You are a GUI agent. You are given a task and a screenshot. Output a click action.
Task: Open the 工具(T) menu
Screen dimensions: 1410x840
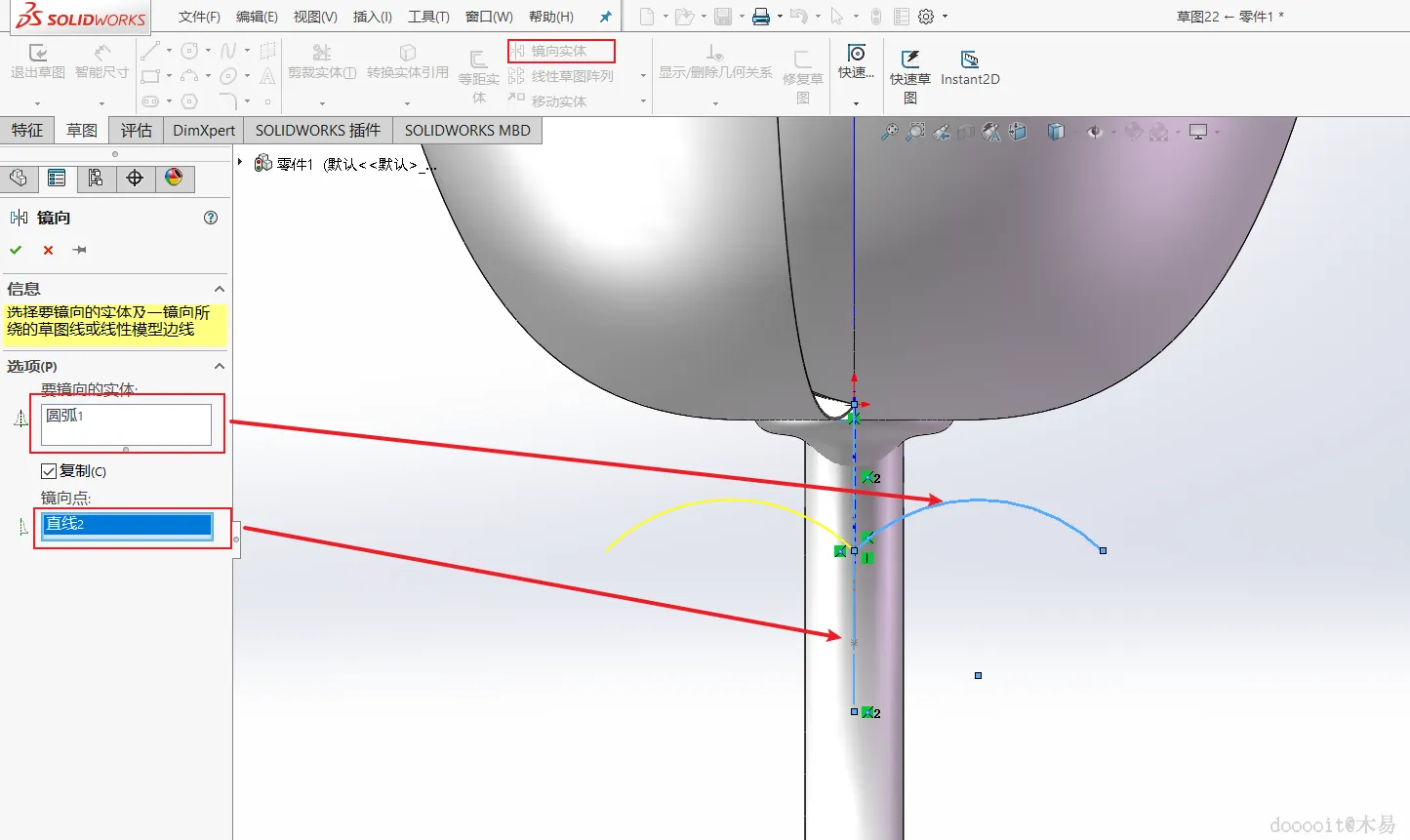(428, 17)
